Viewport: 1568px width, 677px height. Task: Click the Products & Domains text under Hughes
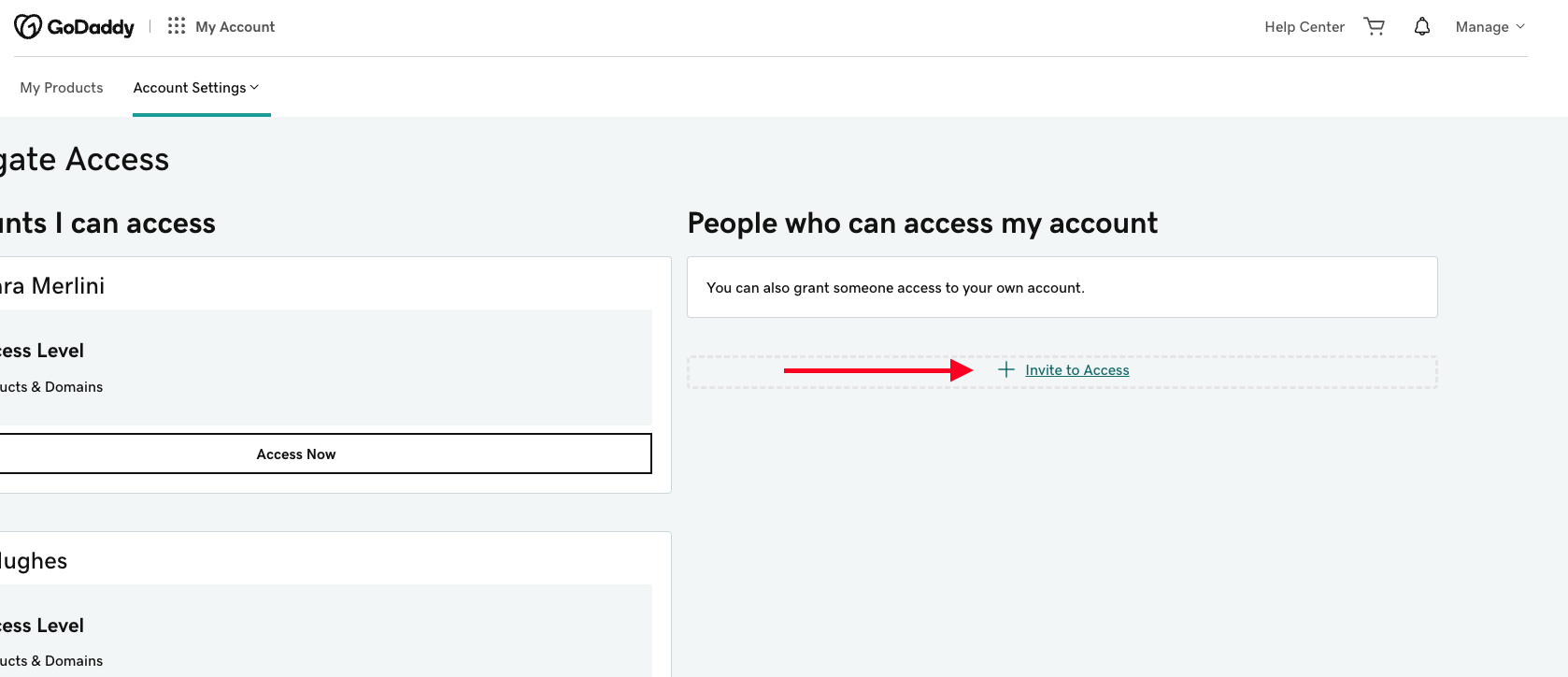coord(51,661)
